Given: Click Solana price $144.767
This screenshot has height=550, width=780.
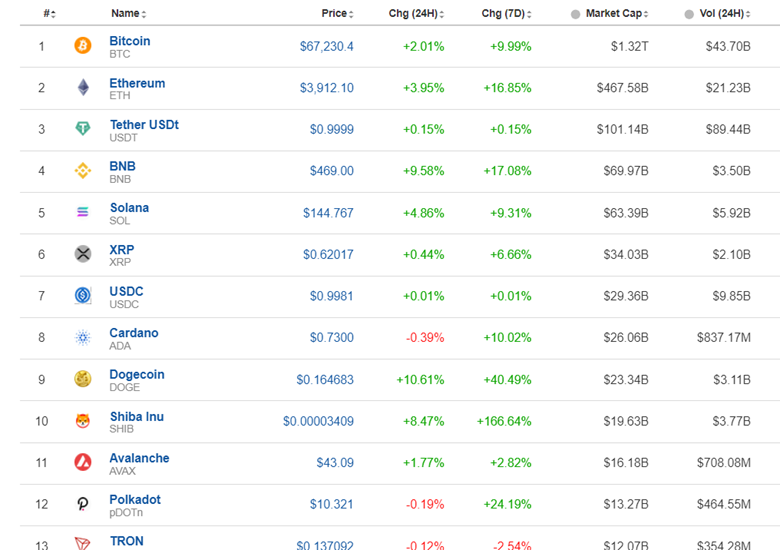Looking at the screenshot, I should (x=328, y=213).
